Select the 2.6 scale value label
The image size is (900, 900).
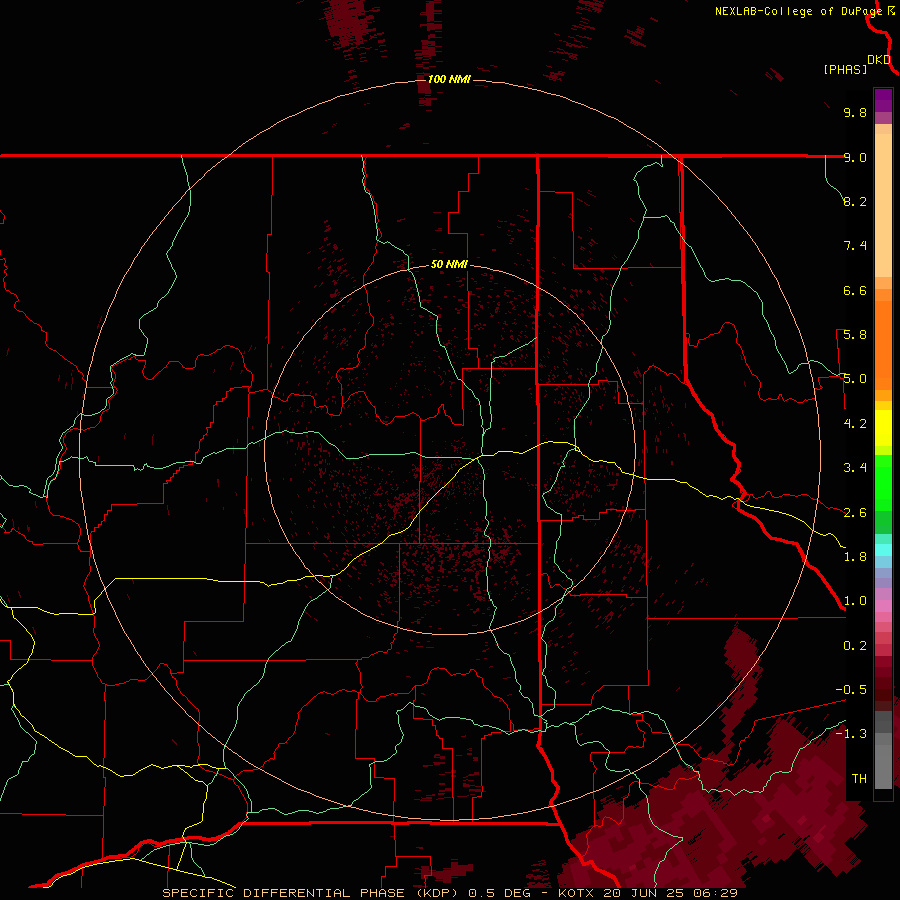pyautogui.click(x=855, y=513)
